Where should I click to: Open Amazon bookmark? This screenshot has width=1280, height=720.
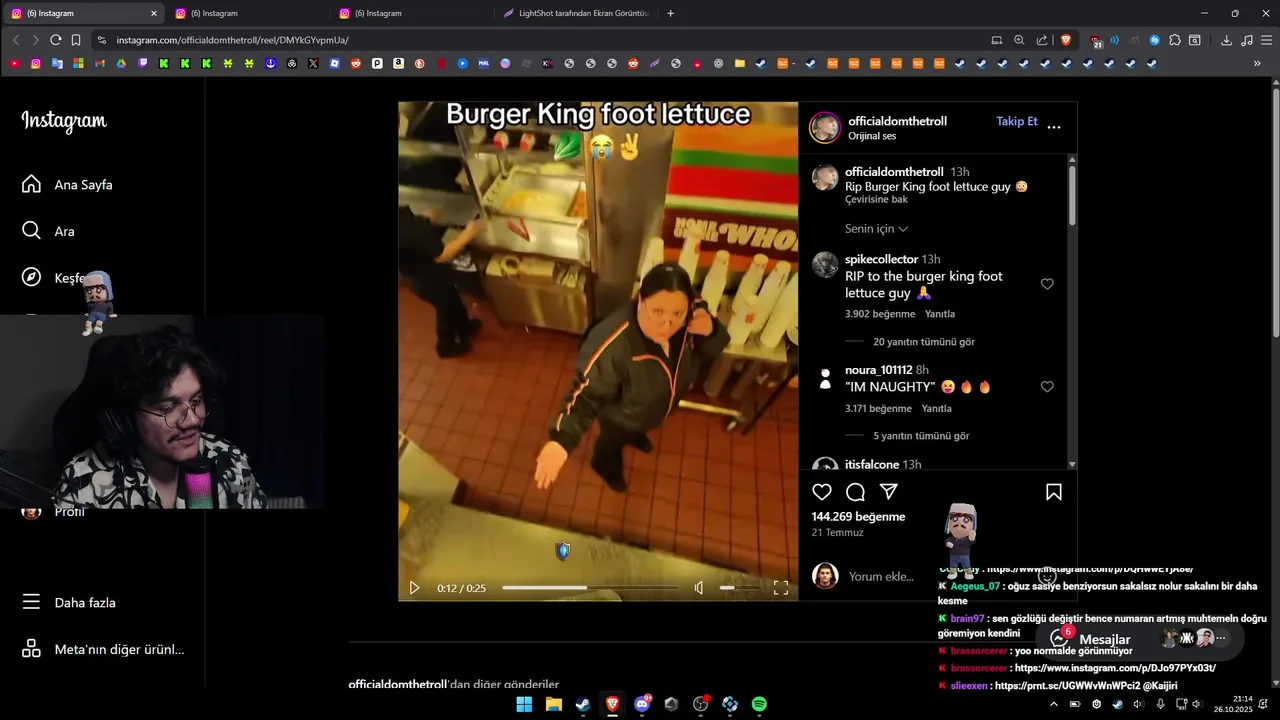pos(398,63)
